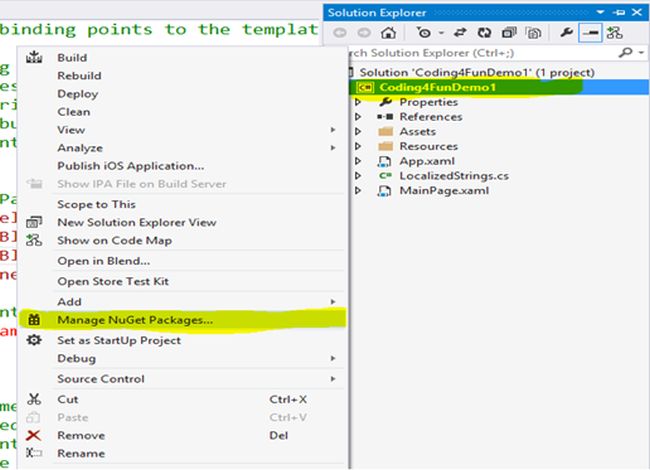This screenshot has width=650, height=470.
Task: Expand the References node
Action: 358,117
